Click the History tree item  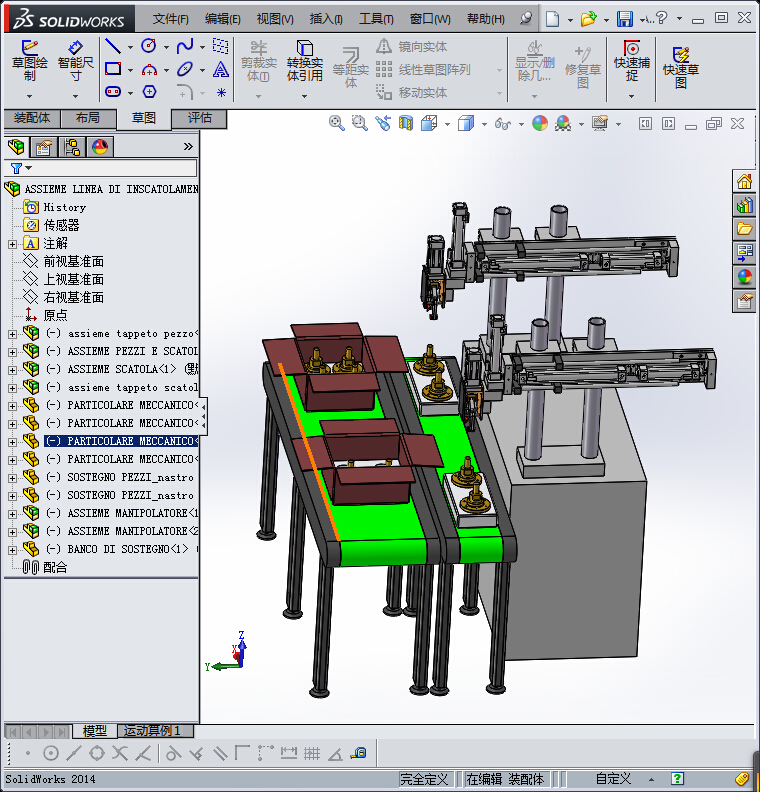[65, 208]
